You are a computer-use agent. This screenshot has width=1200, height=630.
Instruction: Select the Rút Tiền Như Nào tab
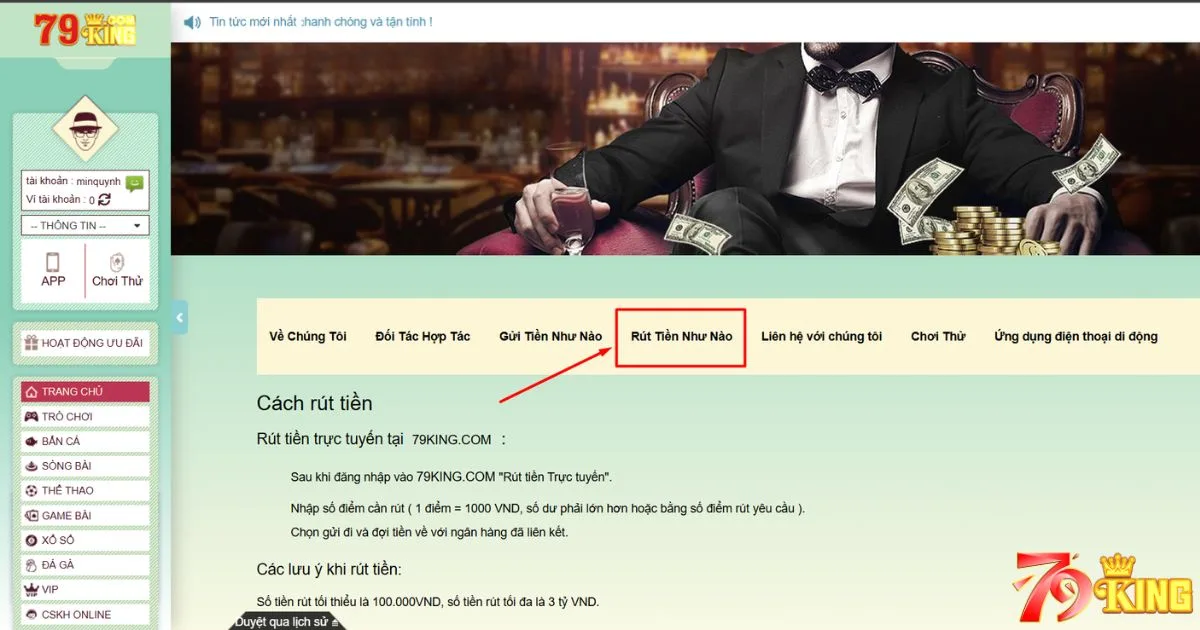pyautogui.click(x=681, y=337)
